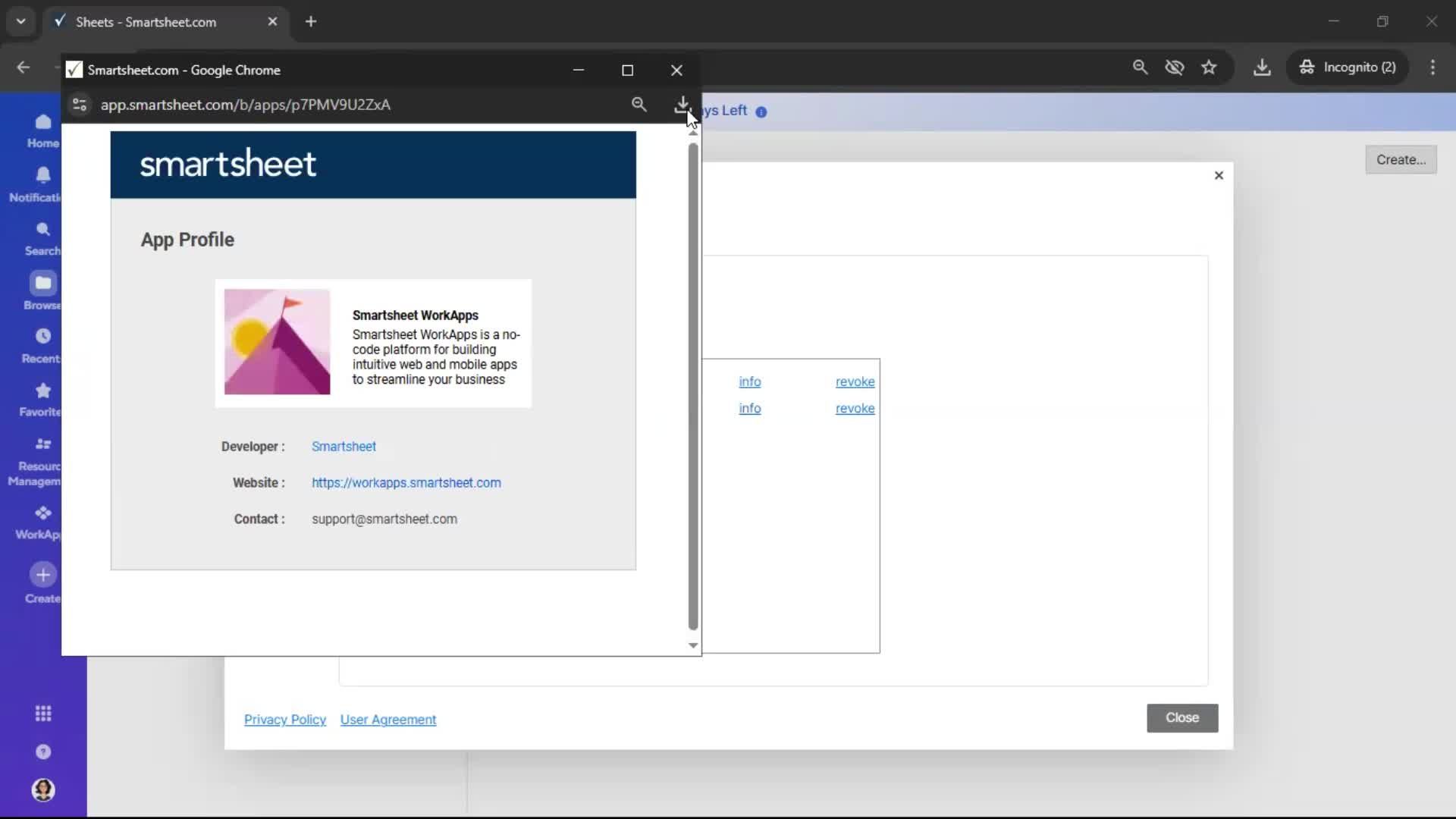Open the app launcher grid icon
This screenshot has height=819, width=1456.
point(43,713)
